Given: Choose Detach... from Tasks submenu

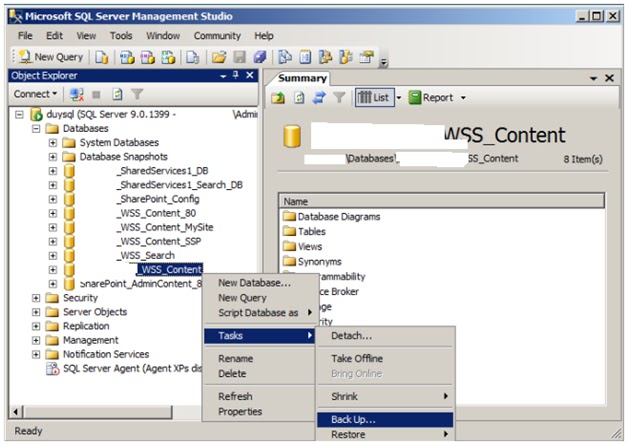Looking at the screenshot, I should [385, 336].
